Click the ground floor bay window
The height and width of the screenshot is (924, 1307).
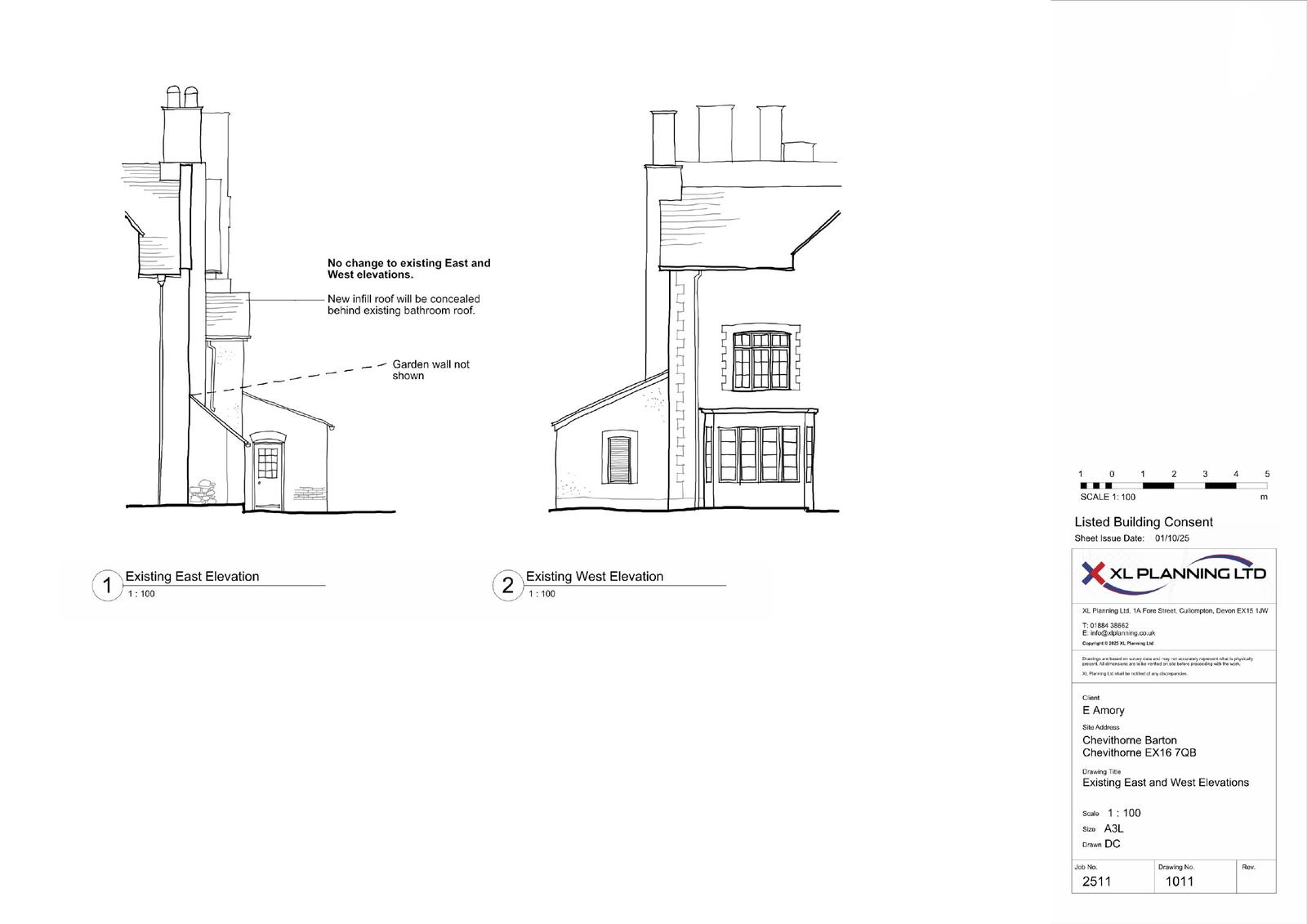(x=760, y=454)
